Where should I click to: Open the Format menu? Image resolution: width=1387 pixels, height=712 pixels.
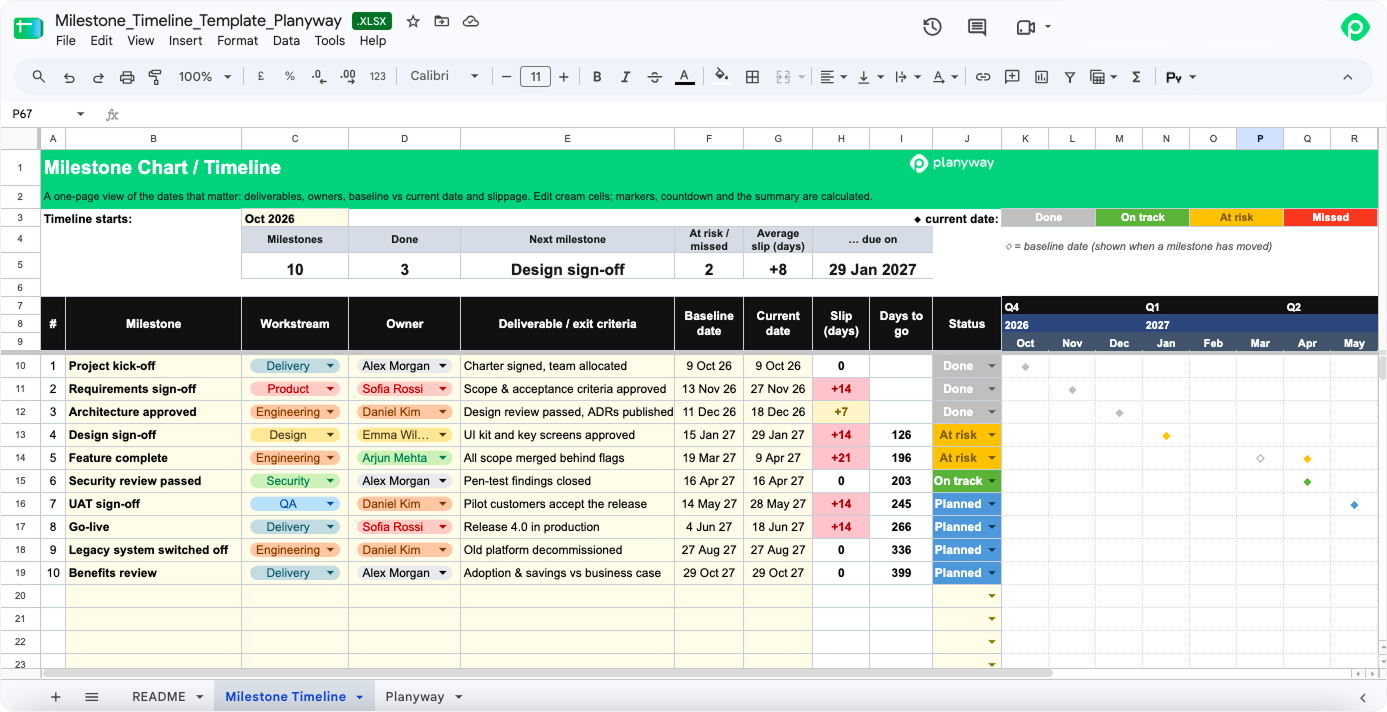click(238, 41)
